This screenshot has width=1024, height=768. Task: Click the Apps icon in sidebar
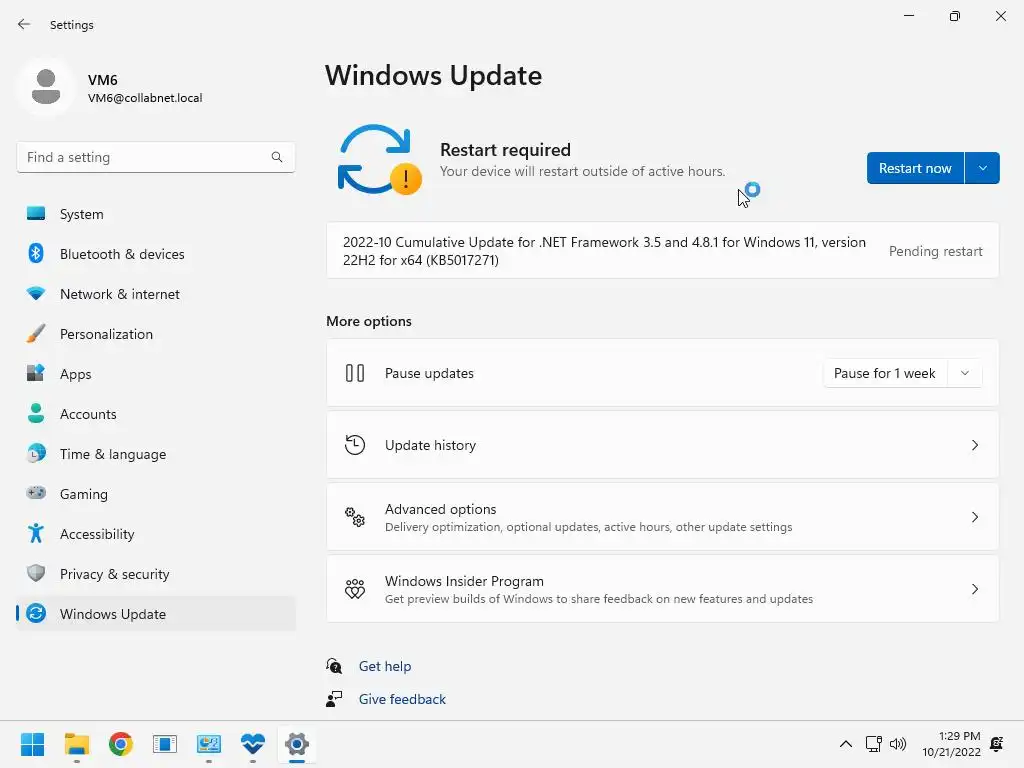(x=36, y=373)
